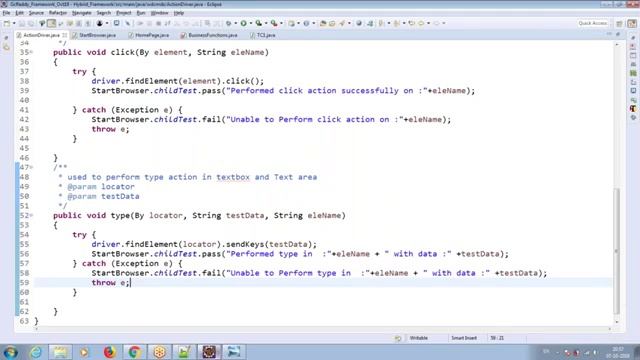Click the 59 : 21 cursor position in status bar
The image size is (640, 360).
497,338
